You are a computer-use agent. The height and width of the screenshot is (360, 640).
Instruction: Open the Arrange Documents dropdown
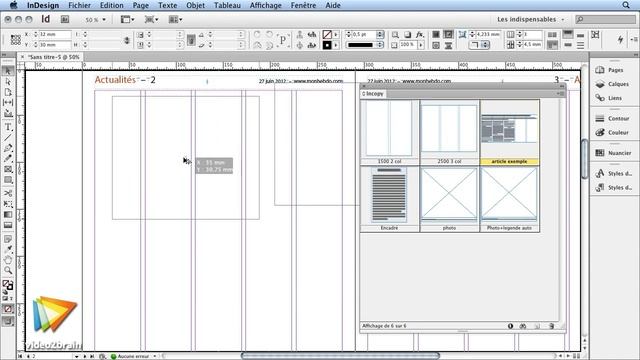[x=176, y=19]
